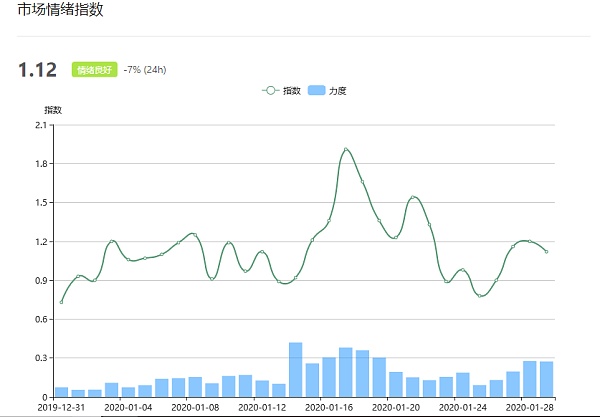This screenshot has height=417, width=600.
Task: Click the first blue bar at 2019-12-31
Action: [x=61, y=392]
